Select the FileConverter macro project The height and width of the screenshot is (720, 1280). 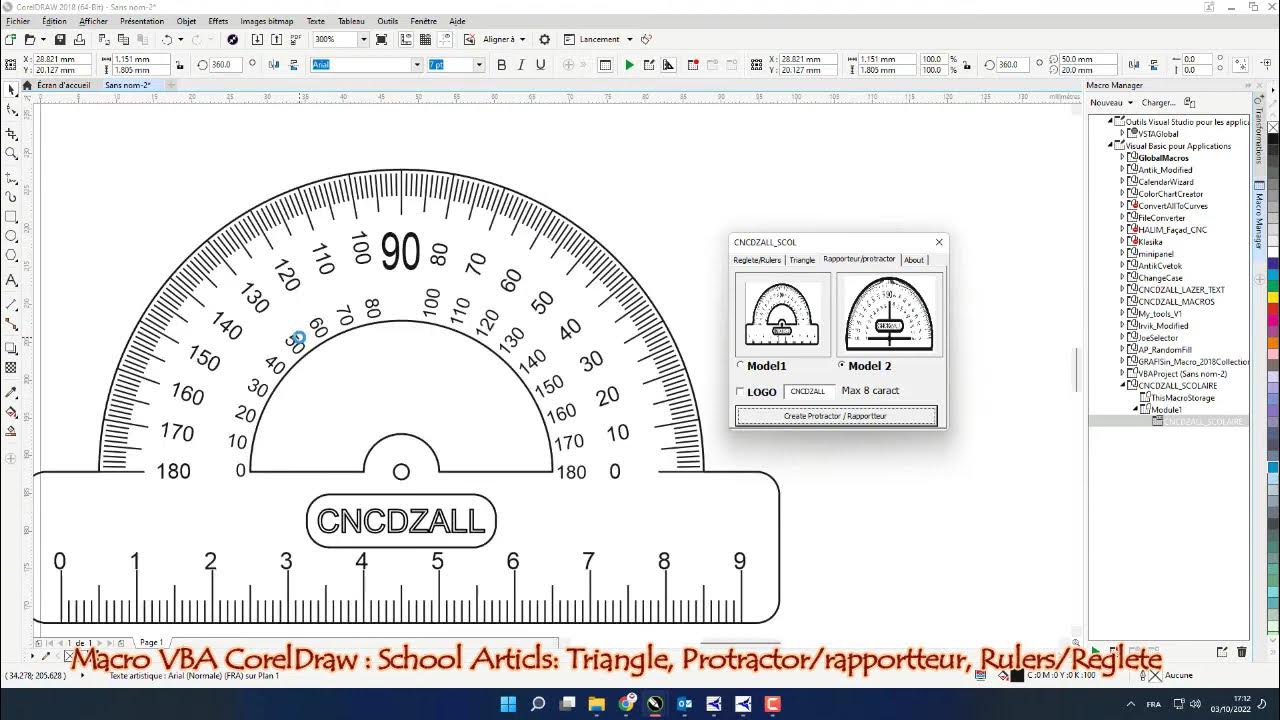click(x=1161, y=218)
